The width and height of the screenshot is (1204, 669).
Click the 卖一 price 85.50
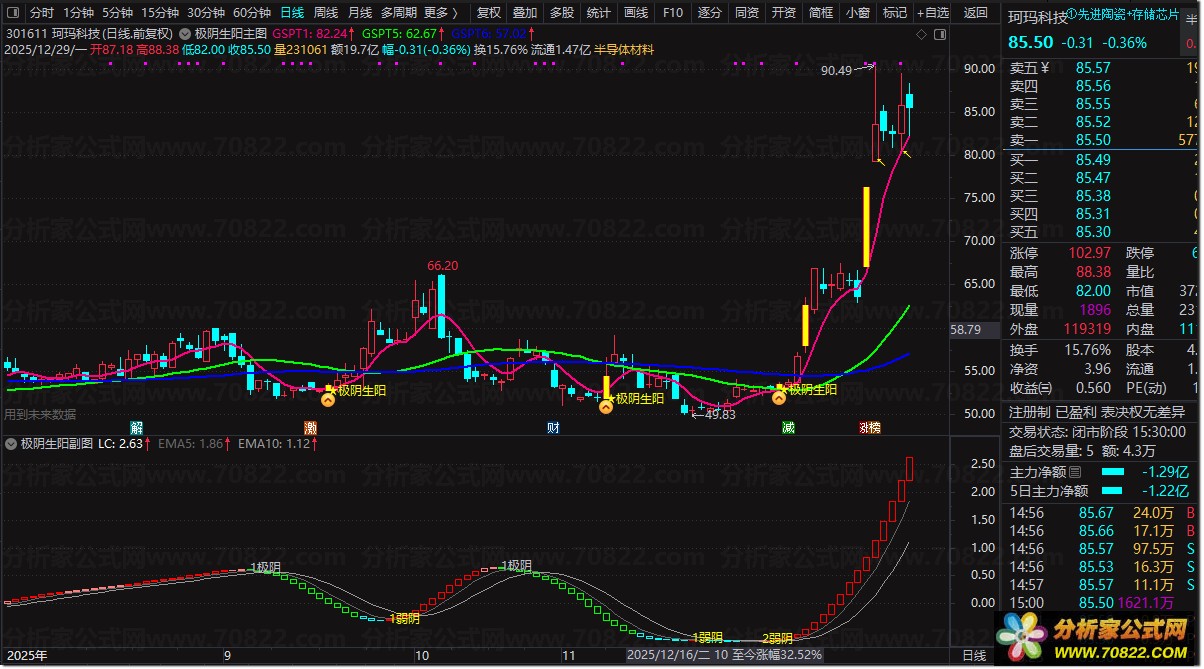coord(1094,140)
